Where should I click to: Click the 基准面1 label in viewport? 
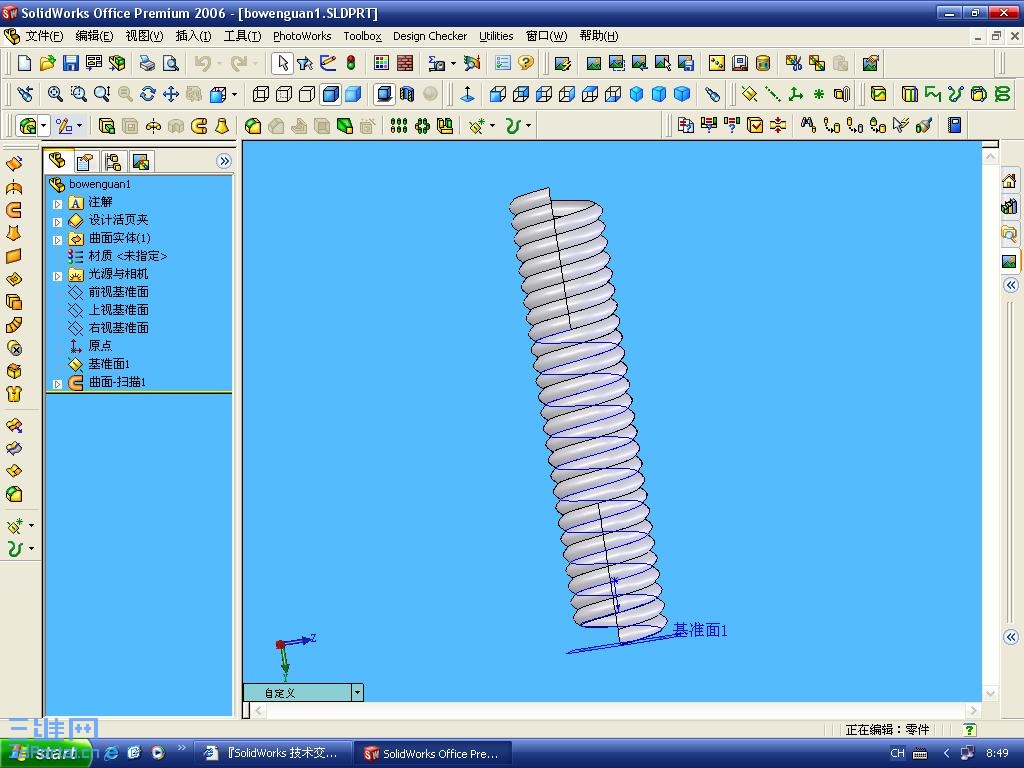tap(700, 630)
